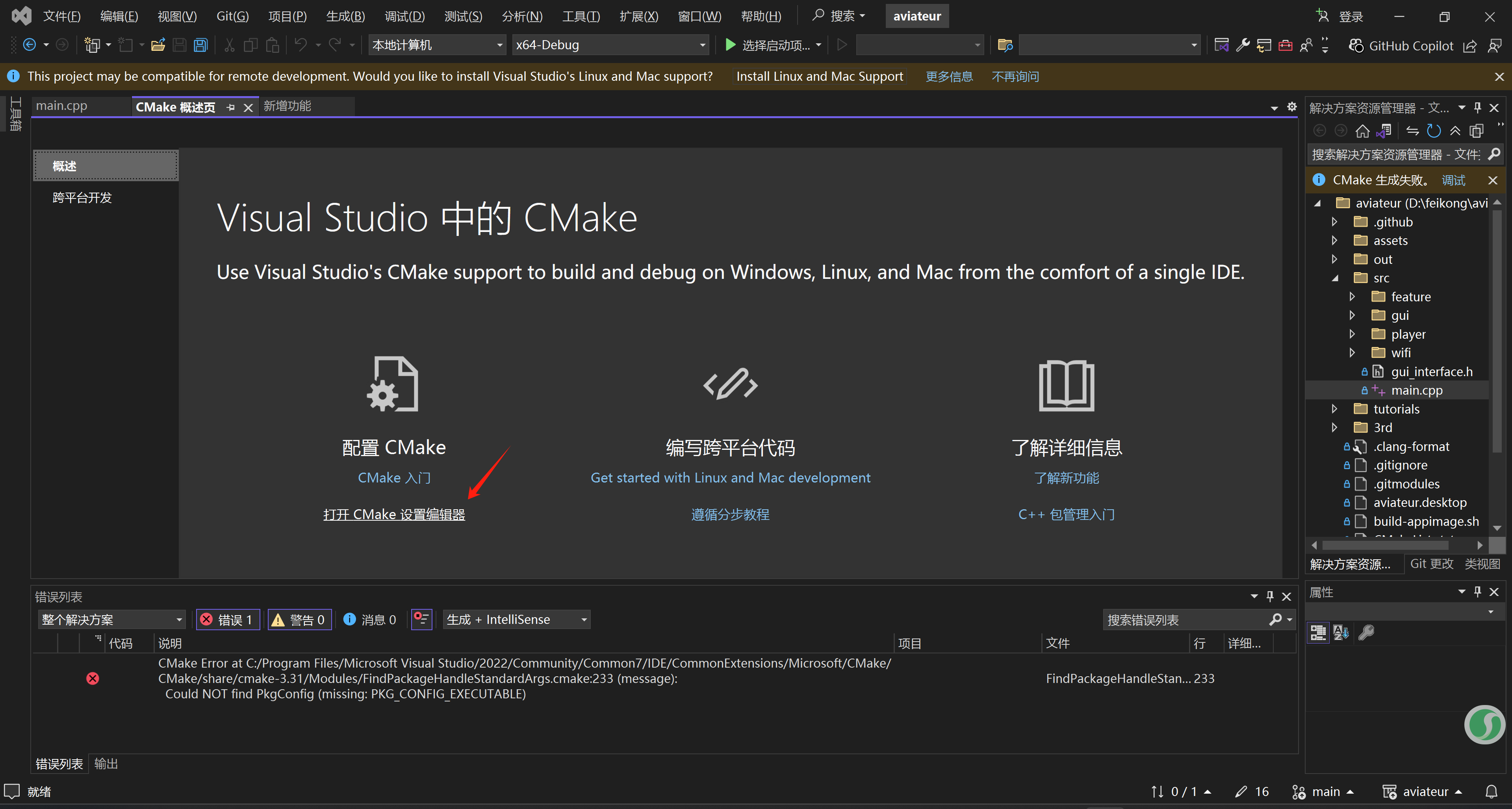Click the Categorized view icon in Properties
Viewport: 1512px width, 809px height.
[1318, 632]
